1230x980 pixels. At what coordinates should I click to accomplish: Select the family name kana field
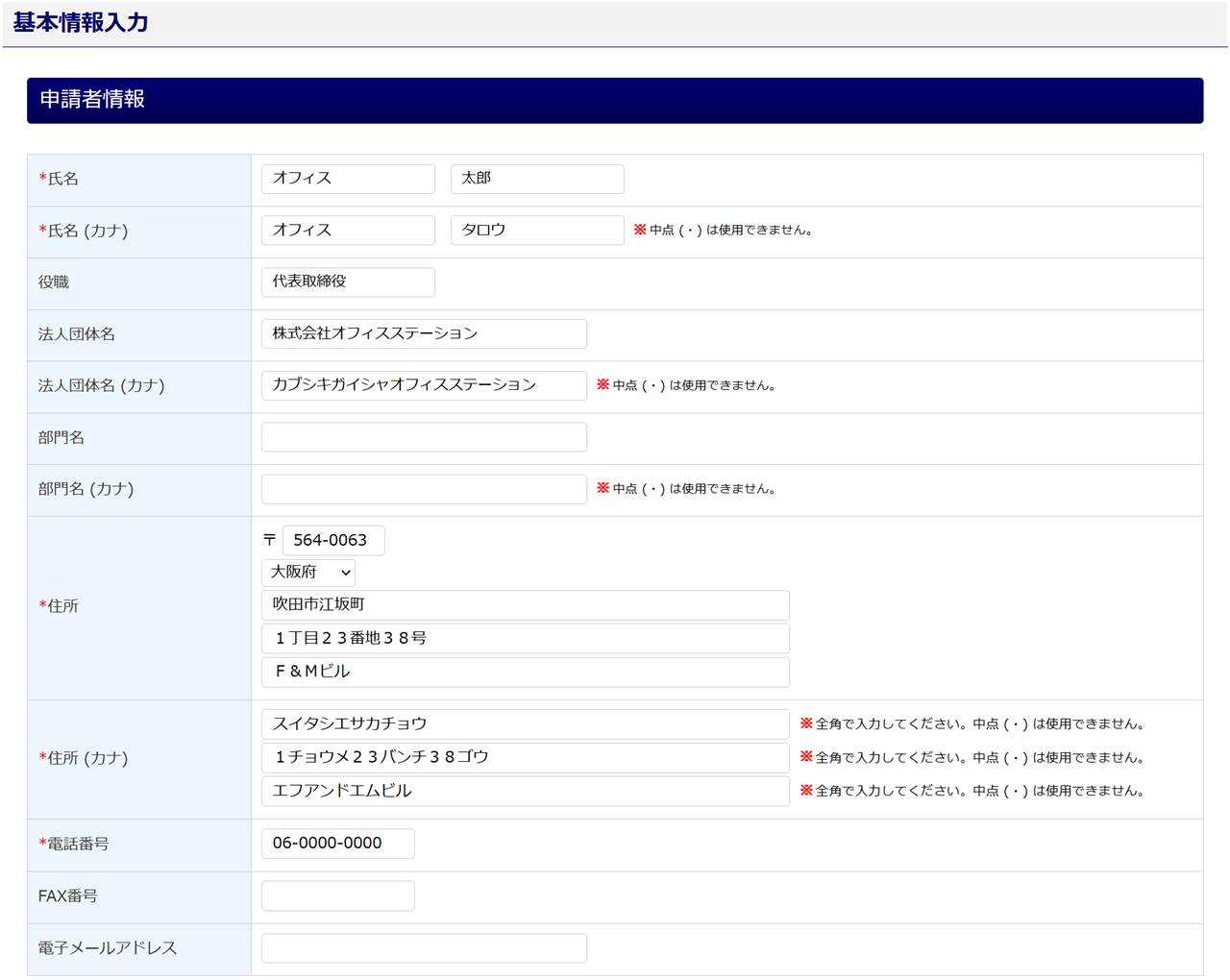(x=348, y=231)
